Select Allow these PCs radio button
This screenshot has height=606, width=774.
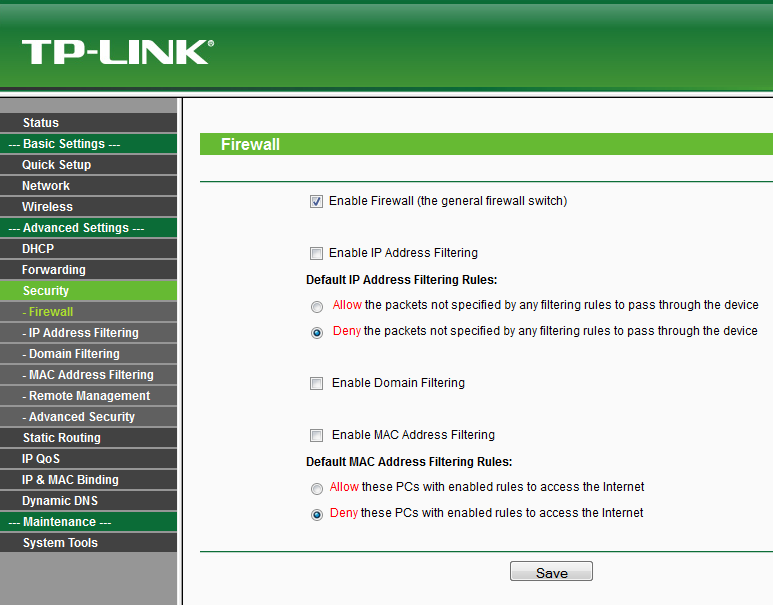click(317, 489)
